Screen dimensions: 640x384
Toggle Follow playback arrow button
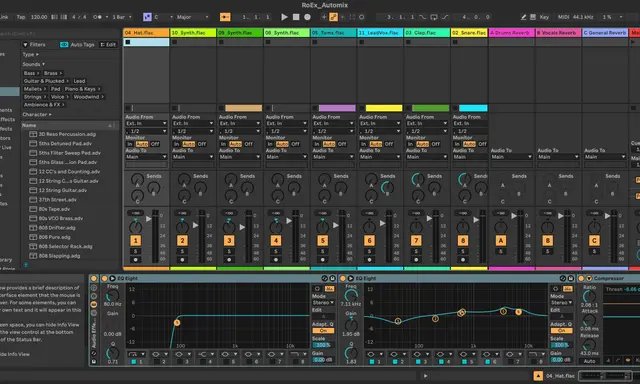point(225,17)
